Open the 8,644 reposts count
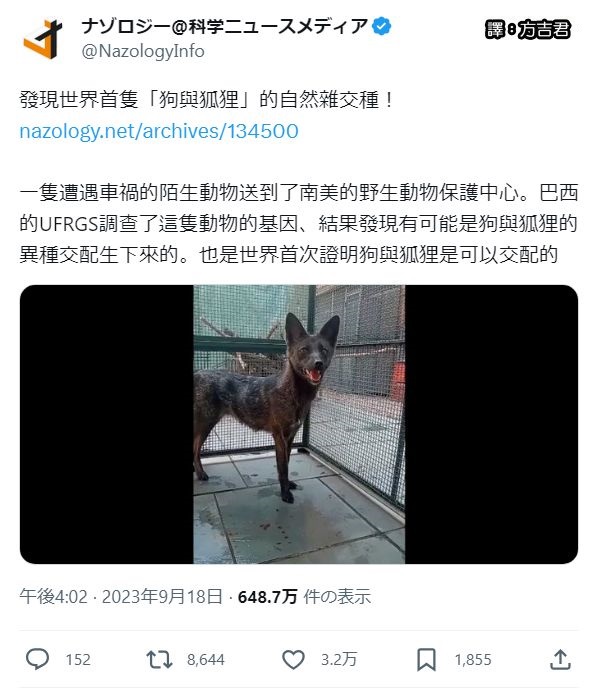The image size is (598, 688). 205,659
